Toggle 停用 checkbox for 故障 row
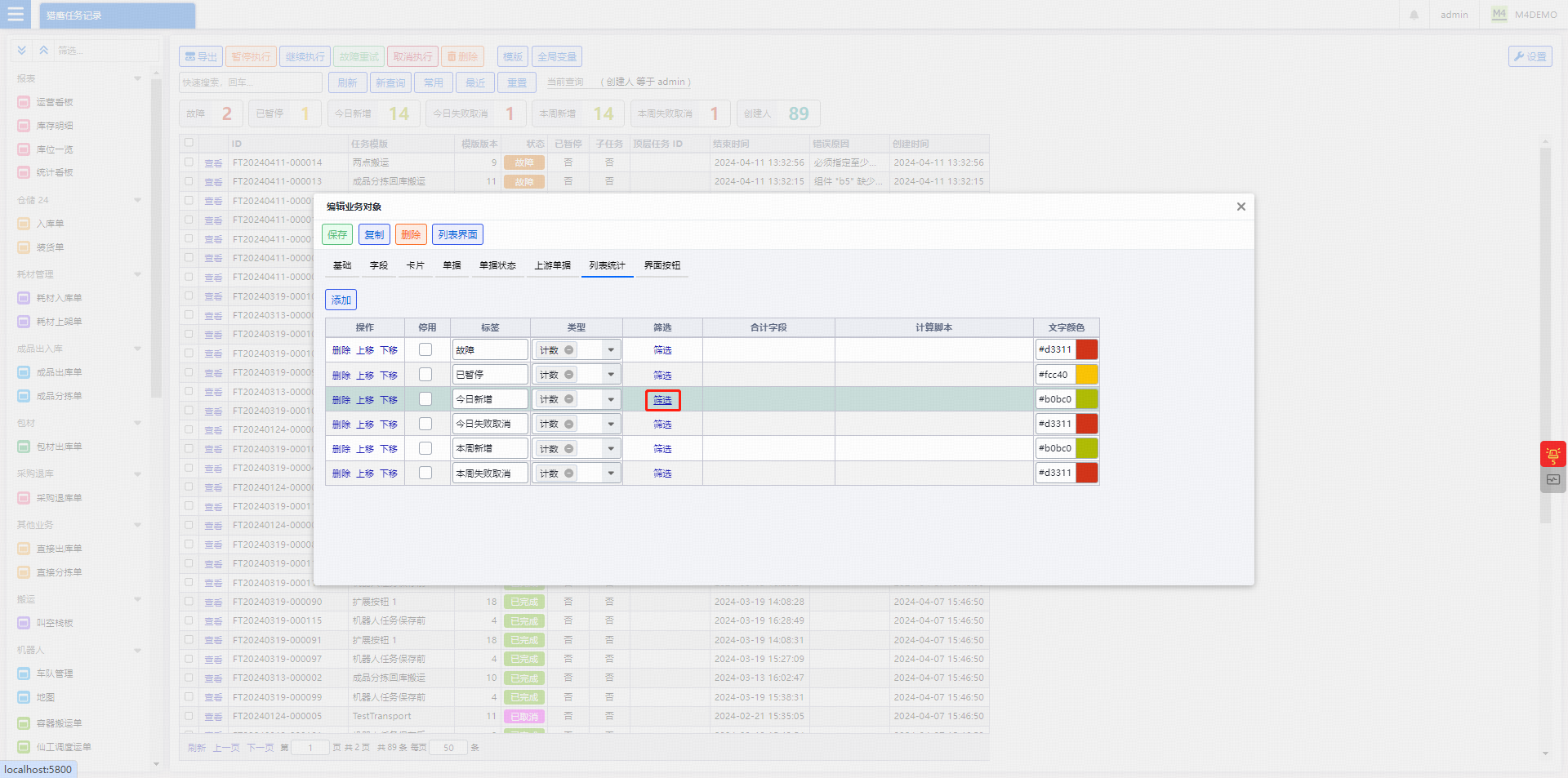Viewport: 1568px width, 778px height. [x=425, y=349]
